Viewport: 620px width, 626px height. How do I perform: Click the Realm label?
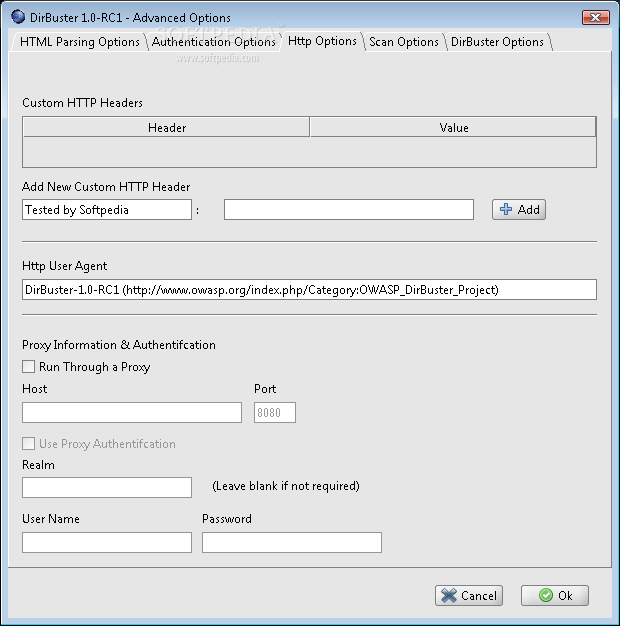tap(38, 465)
